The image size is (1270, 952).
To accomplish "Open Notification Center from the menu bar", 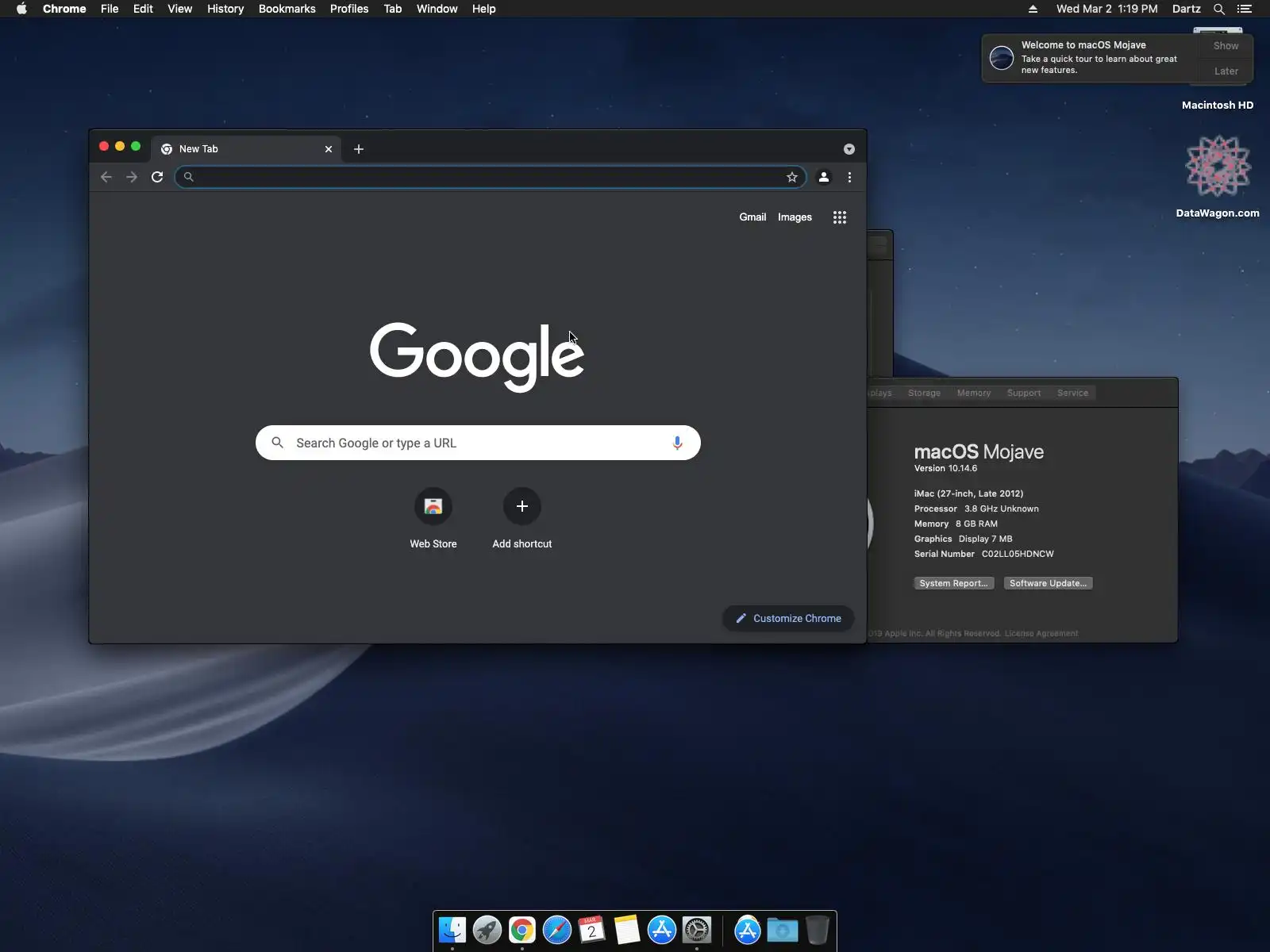I will pos(1245,9).
